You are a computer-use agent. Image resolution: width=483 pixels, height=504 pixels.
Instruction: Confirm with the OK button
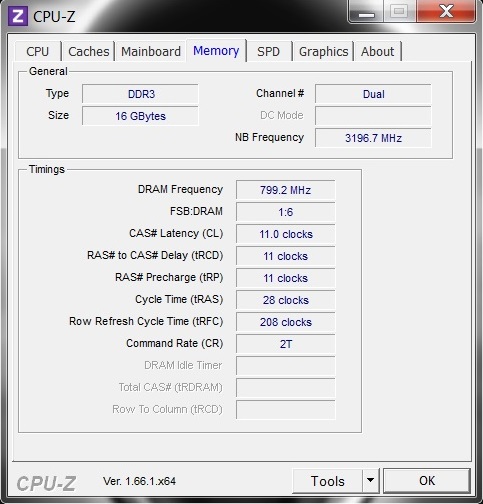click(427, 480)
